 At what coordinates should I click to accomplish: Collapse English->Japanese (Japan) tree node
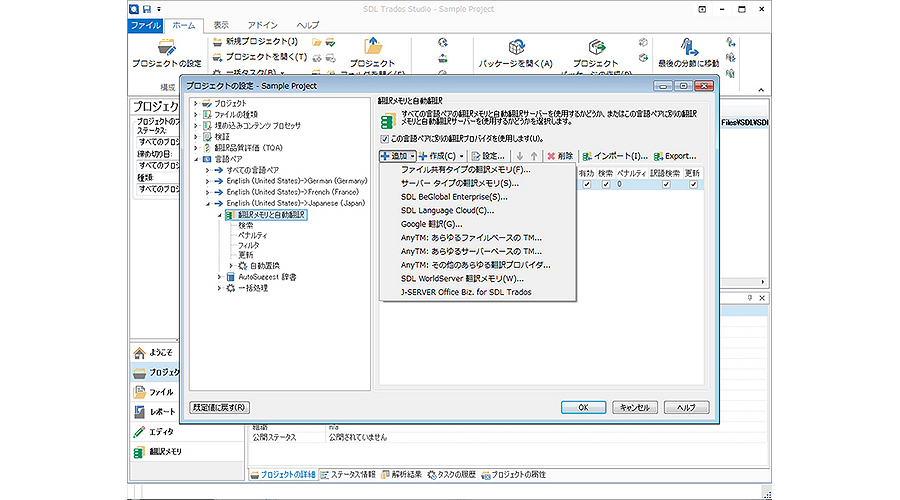pyautogui.click(x=207, y=203)
